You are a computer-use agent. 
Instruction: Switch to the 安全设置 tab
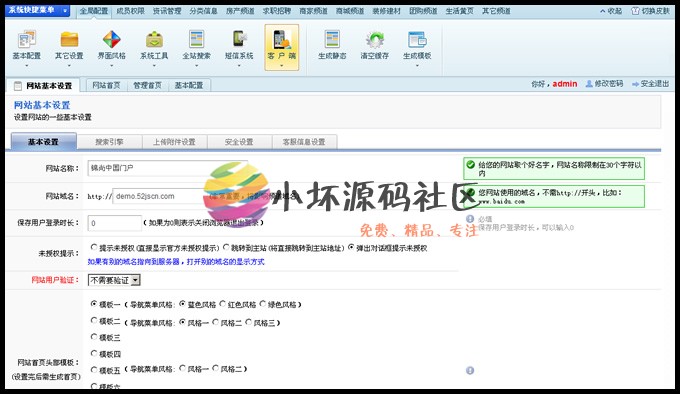239,142
